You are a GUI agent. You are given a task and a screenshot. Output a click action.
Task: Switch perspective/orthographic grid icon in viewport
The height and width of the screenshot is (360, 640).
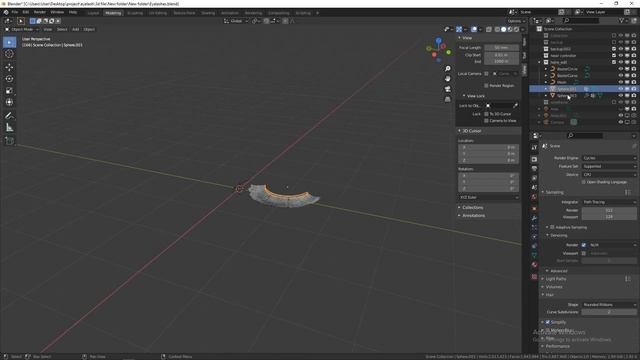pos(448,99)
